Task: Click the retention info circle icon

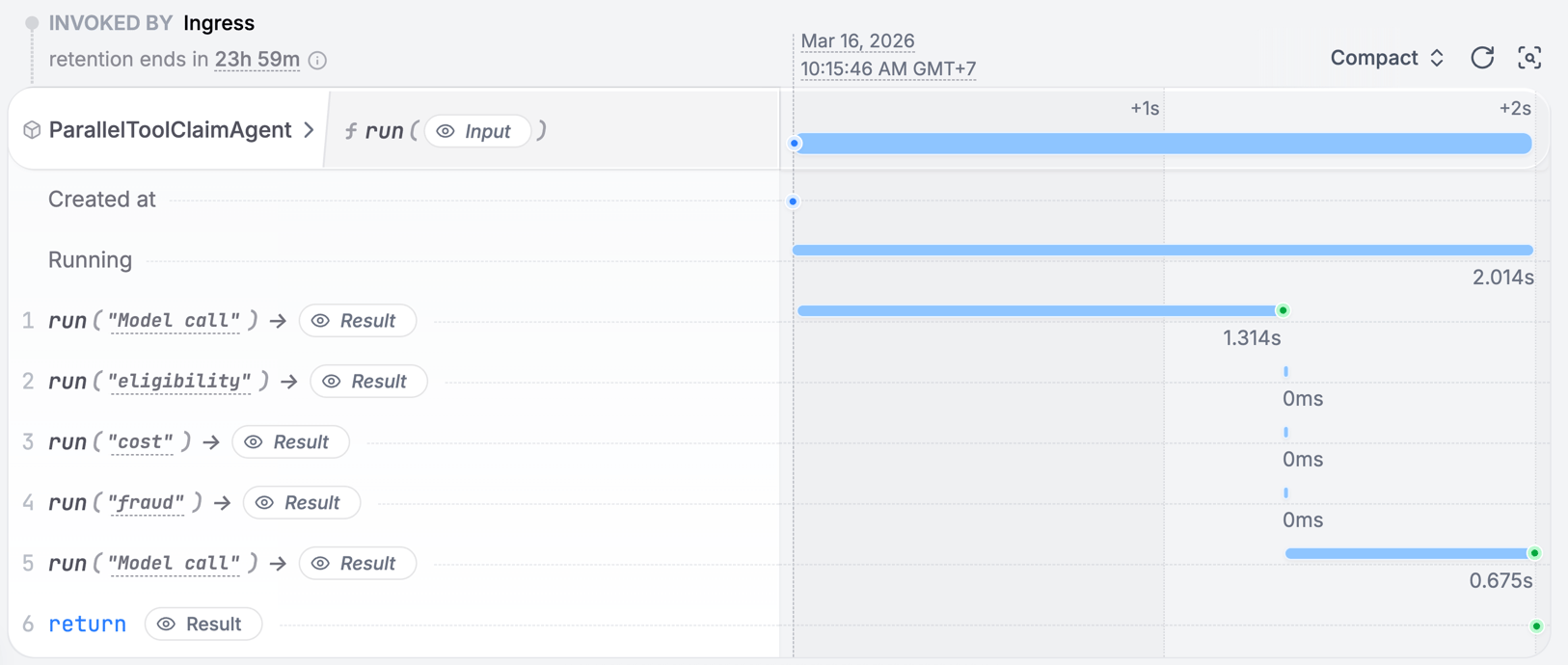Action: (317, 60)
